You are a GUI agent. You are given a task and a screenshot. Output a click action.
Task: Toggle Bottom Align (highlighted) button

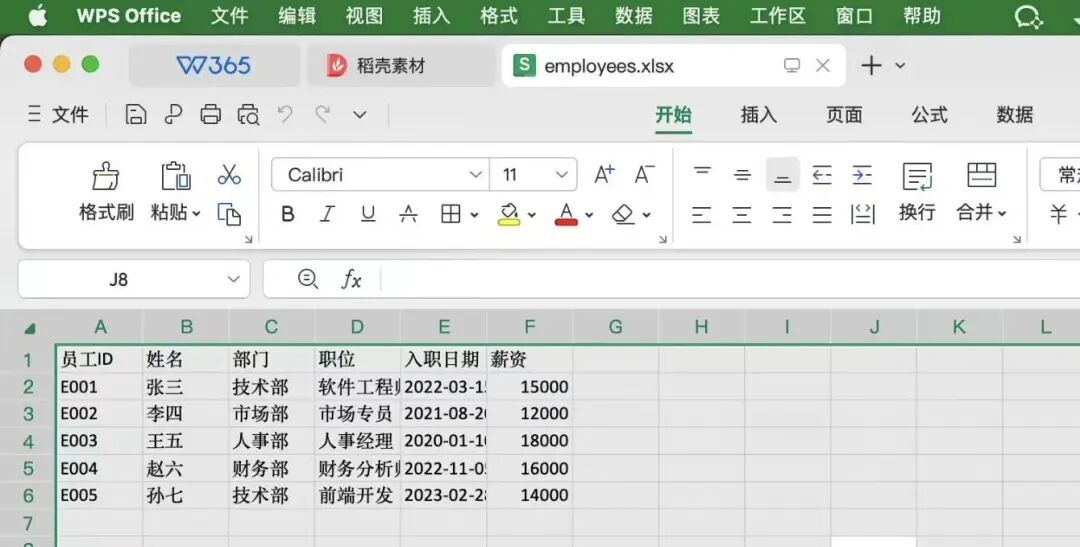coord(782,175)
